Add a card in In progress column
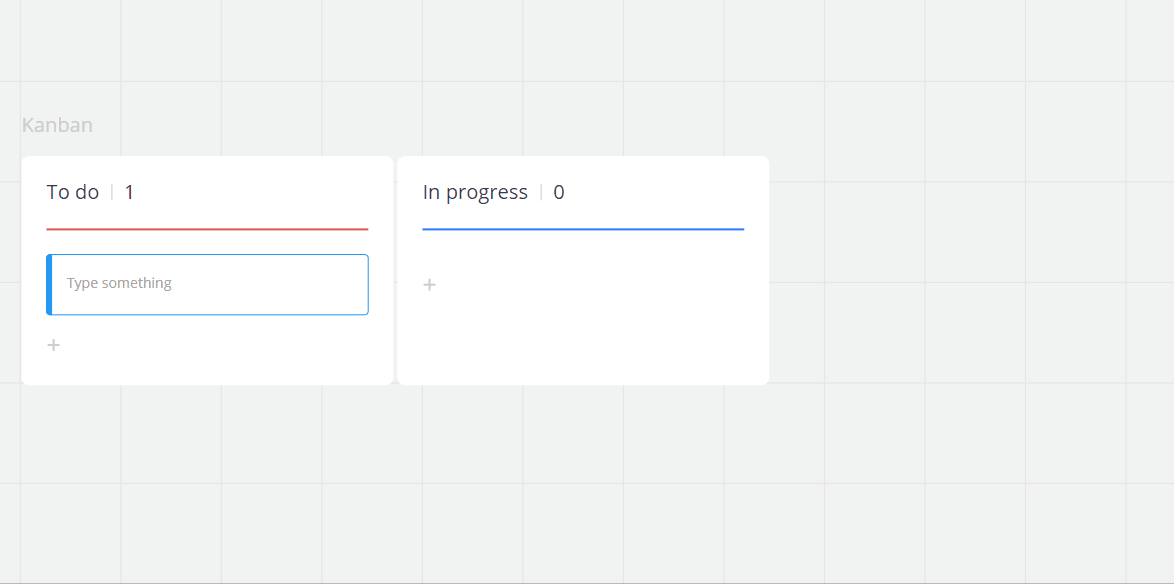Screen dimensions: 1174x584 (429, 285)
